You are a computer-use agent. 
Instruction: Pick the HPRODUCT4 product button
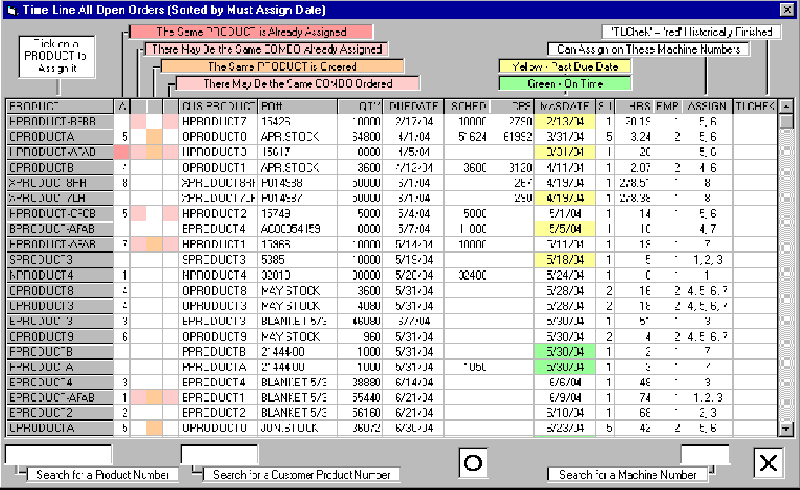pos(60,275)
